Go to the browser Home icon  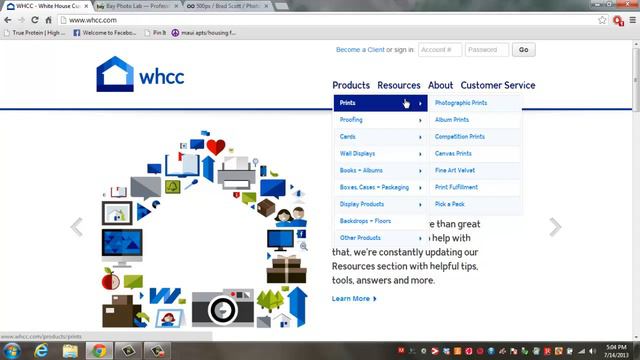tap(49, 20)
